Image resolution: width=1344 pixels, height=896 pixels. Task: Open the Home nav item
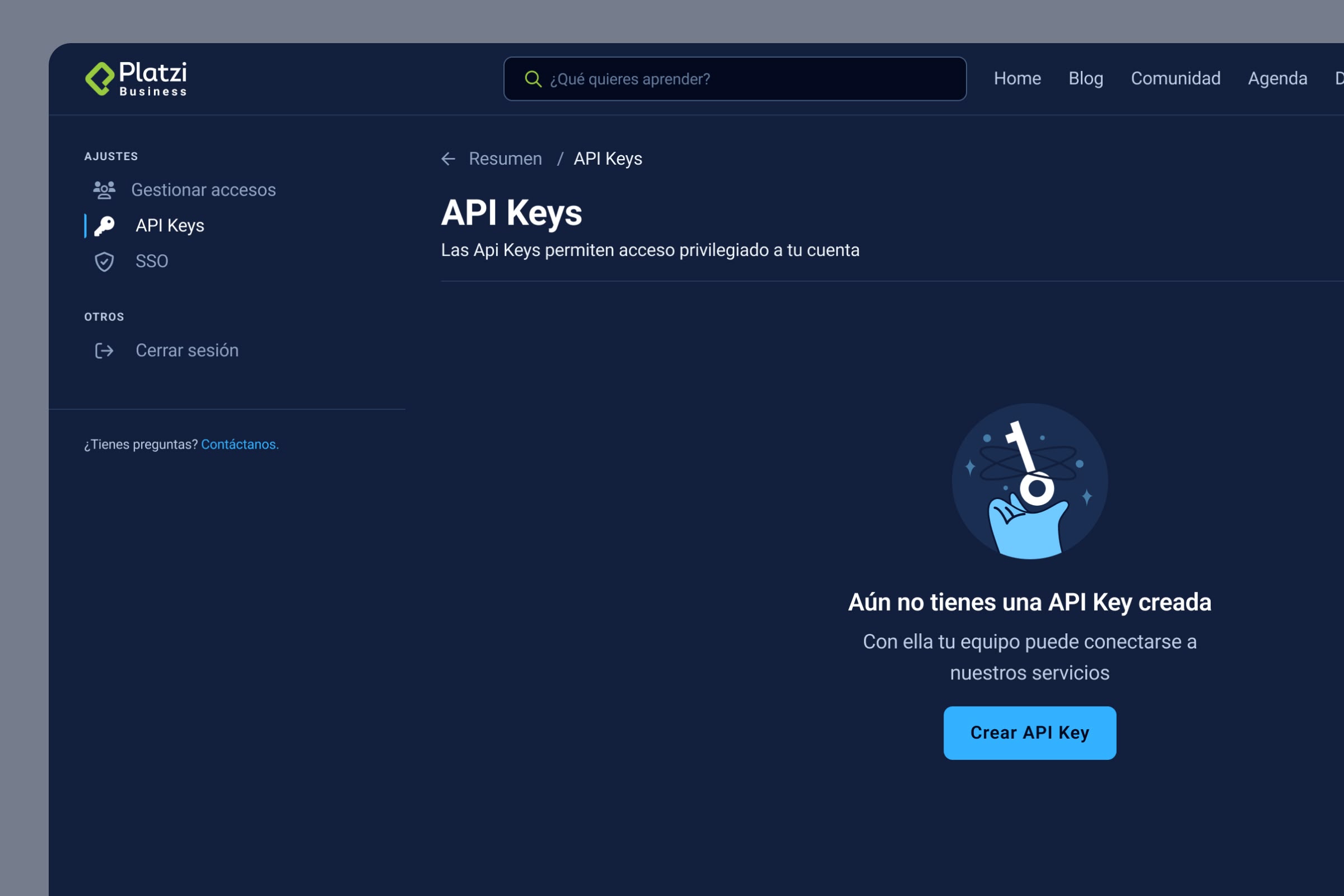click(x=1017, y=78)
